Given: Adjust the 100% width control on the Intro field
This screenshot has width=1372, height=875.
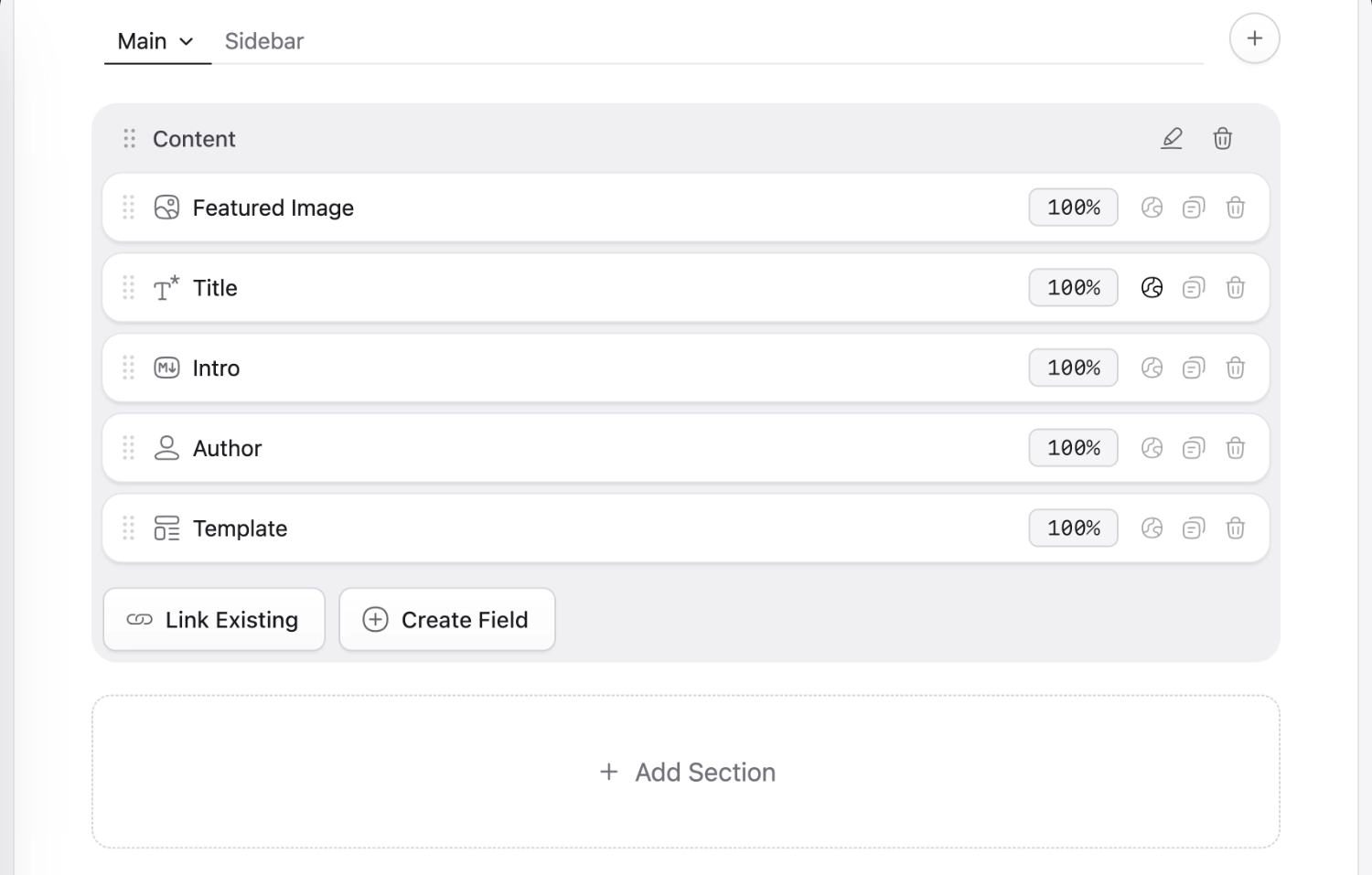Looking at the screenshot, I should (x=1073, y=368).
